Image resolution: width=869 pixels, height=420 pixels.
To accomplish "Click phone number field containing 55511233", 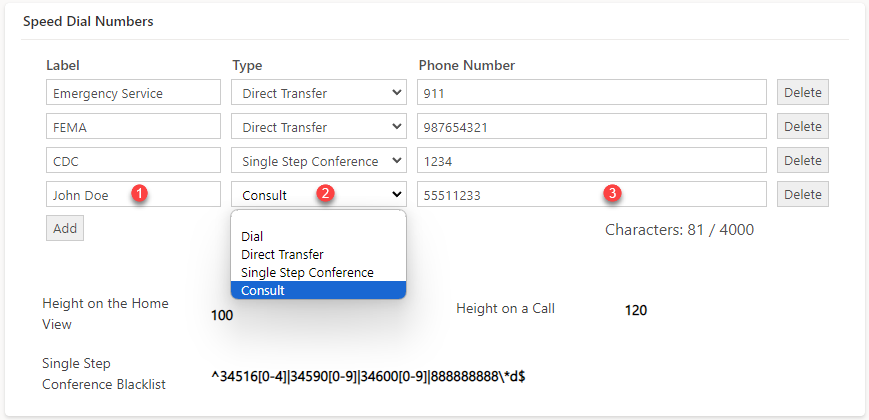I will (x=592, y=194).
